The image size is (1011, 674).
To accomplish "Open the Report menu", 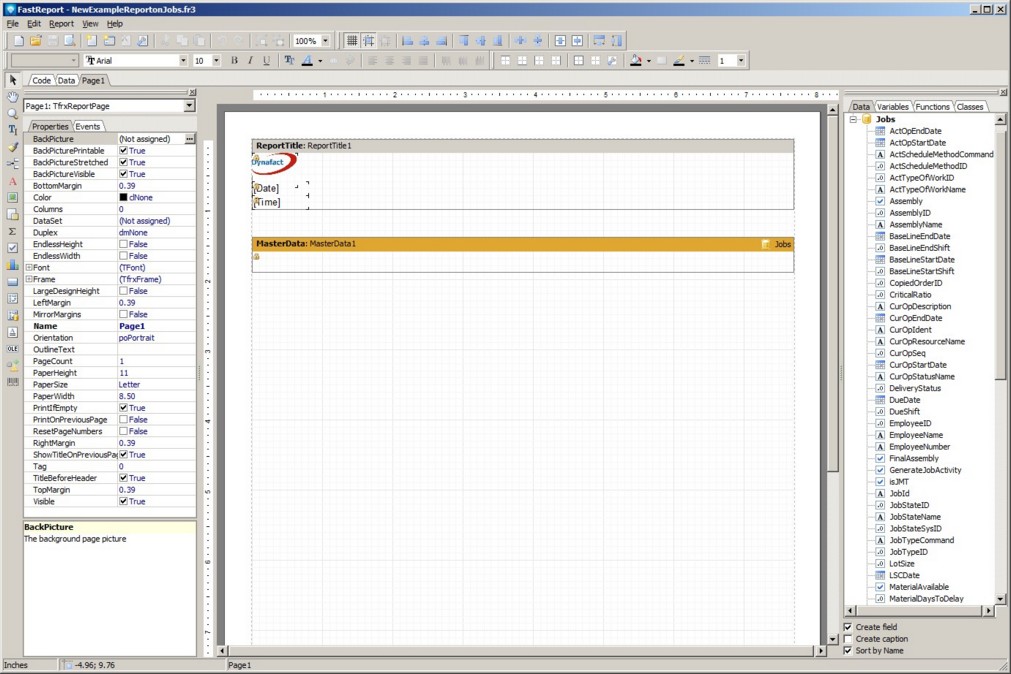I will tap(61, 24).
